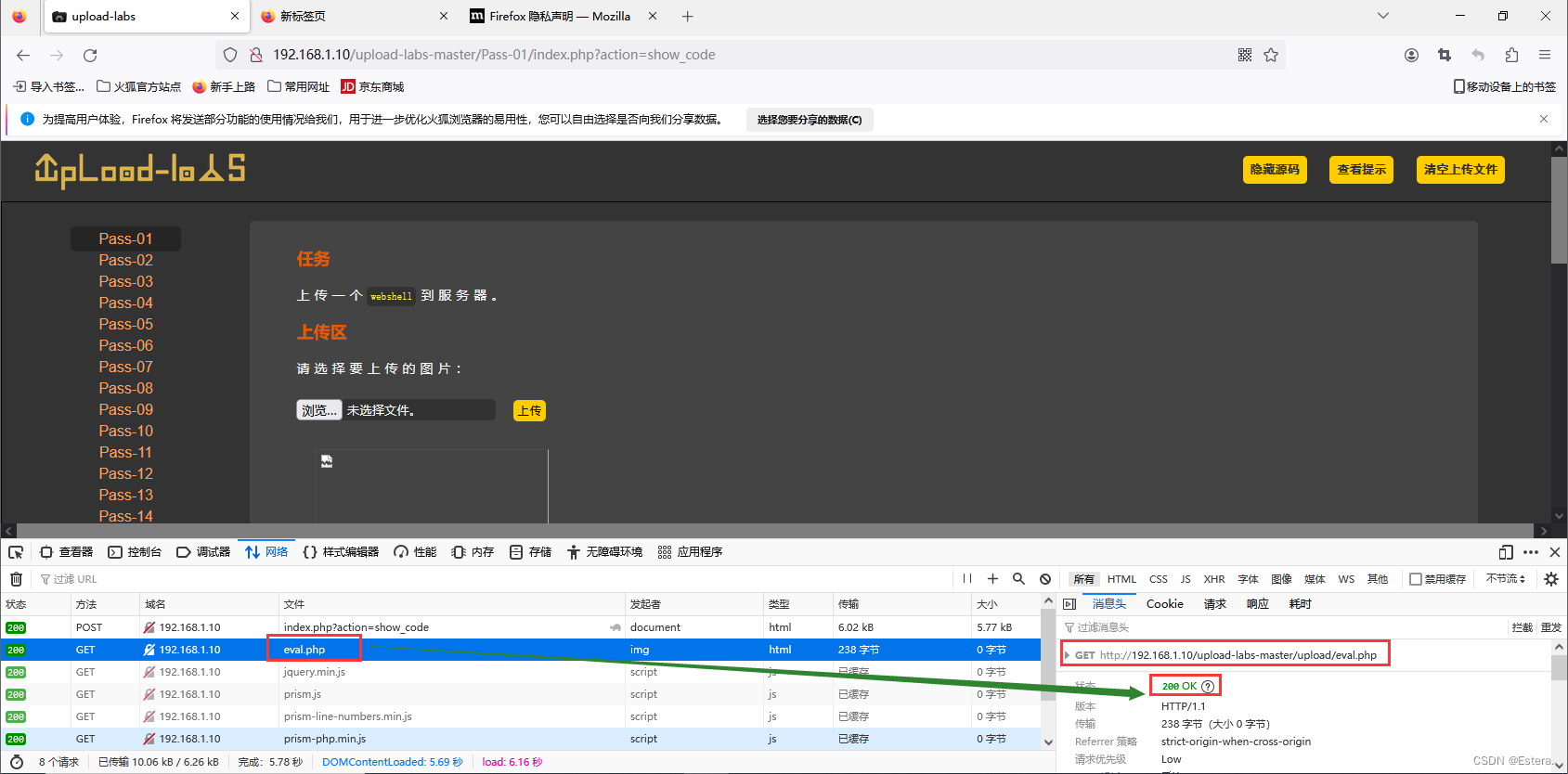Show the list all tabs dropdown
Screen dimensions: 1568x774
pos(1383,16)
